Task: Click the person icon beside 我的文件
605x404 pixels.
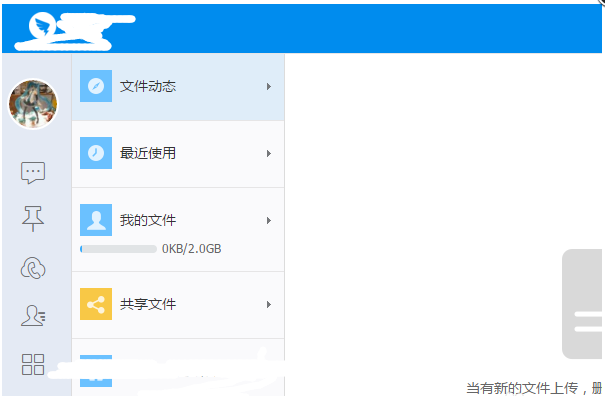Action: pos(96,220)
